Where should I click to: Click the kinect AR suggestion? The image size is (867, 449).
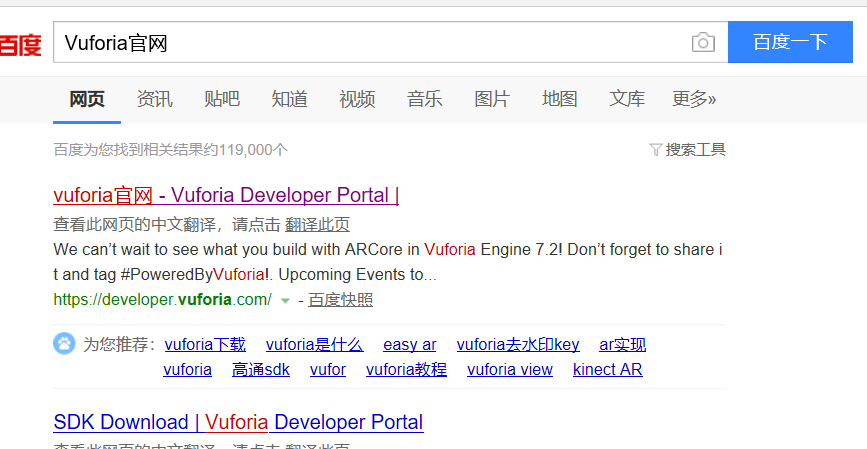tap(608, 369)
